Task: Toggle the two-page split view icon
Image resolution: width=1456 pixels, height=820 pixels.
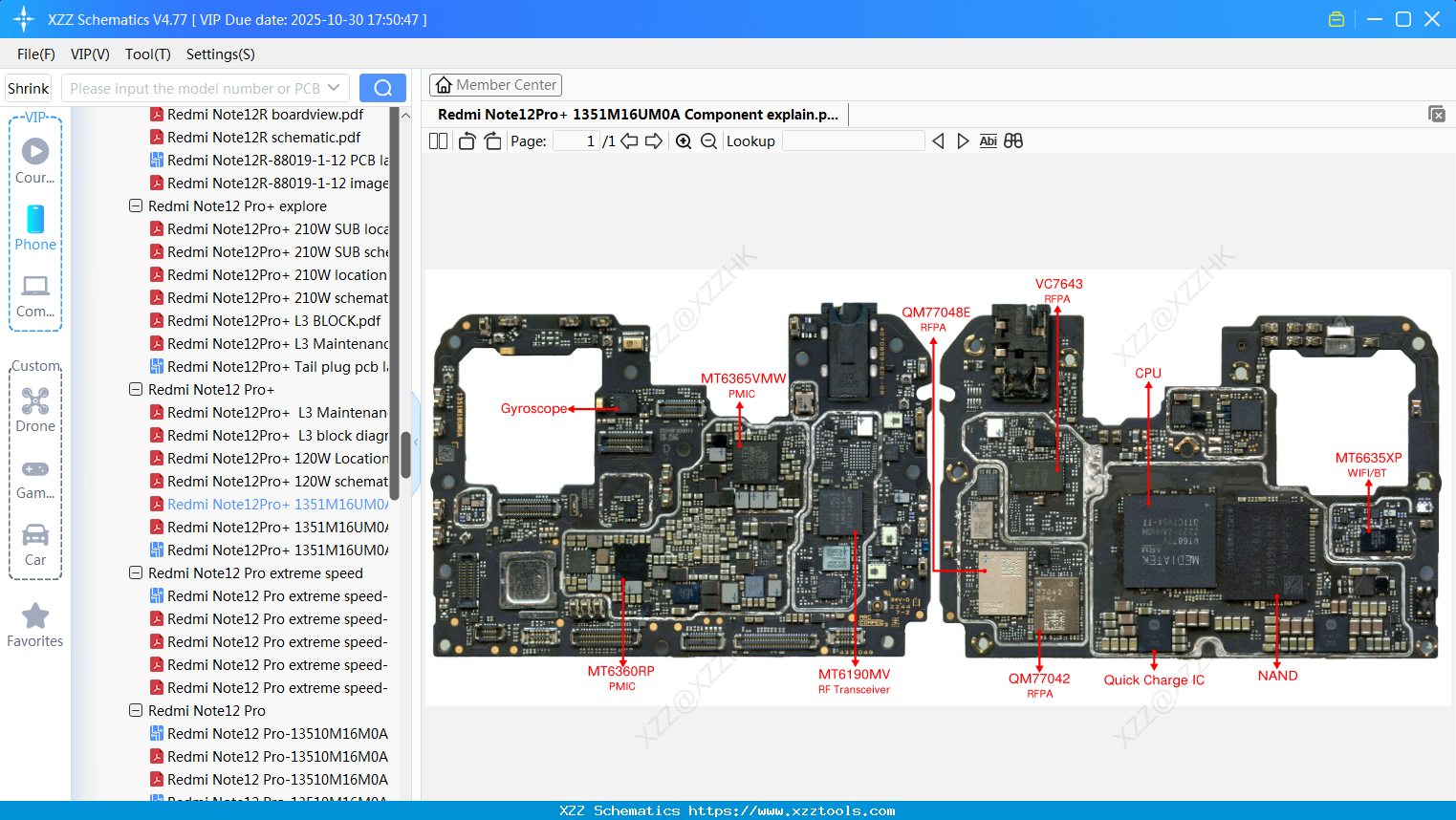Action: (x=438, y=141)
